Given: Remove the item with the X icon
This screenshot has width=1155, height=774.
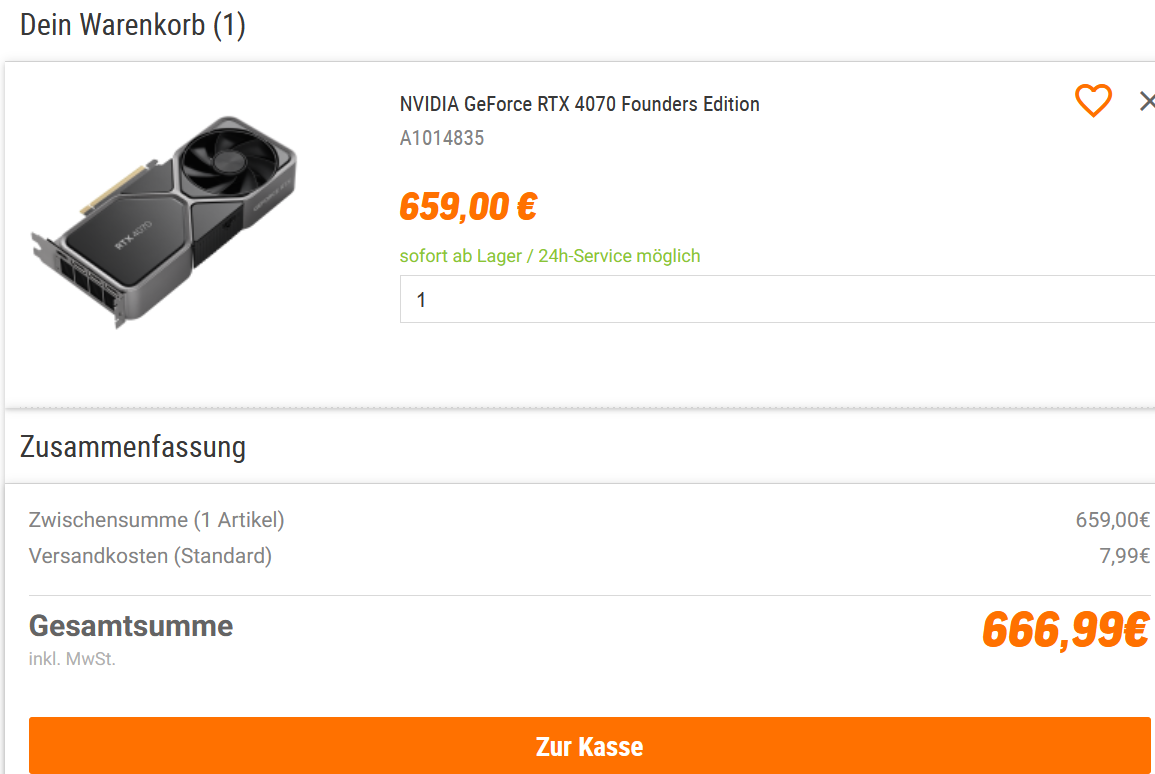Looking at the screenshot, I should [x=1147, y=101].
